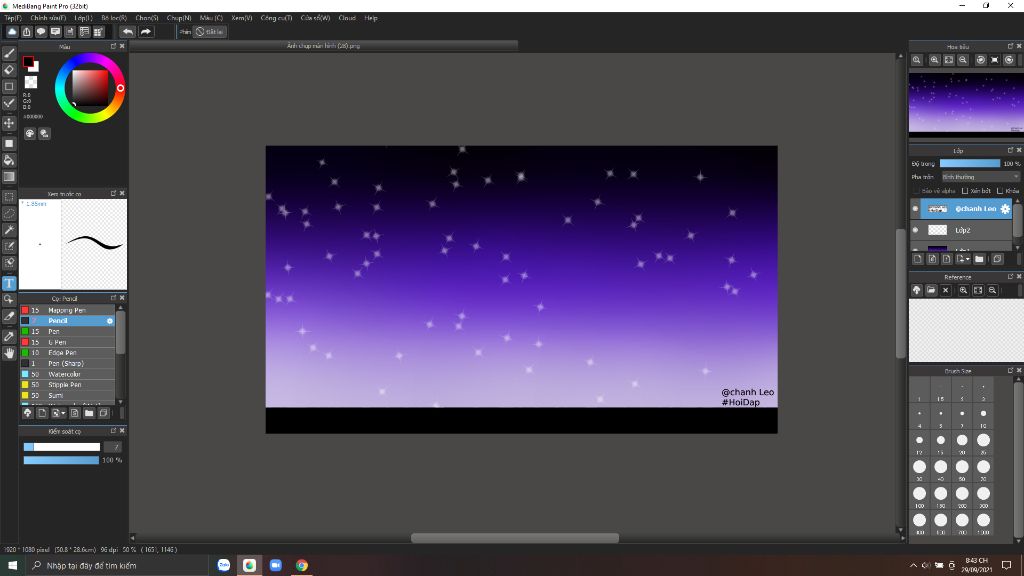
Task: Select the Edge Pen brush
Action: click(67, 353)
